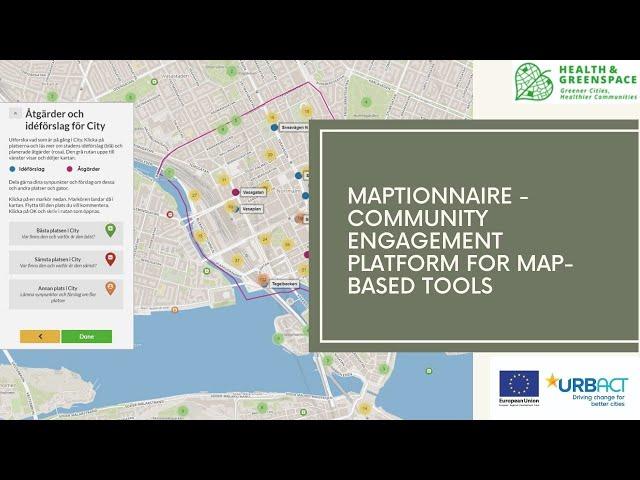Click the small red marker west of the river
640x480 pixels.
pyautogui.click(x=170, y=215)
